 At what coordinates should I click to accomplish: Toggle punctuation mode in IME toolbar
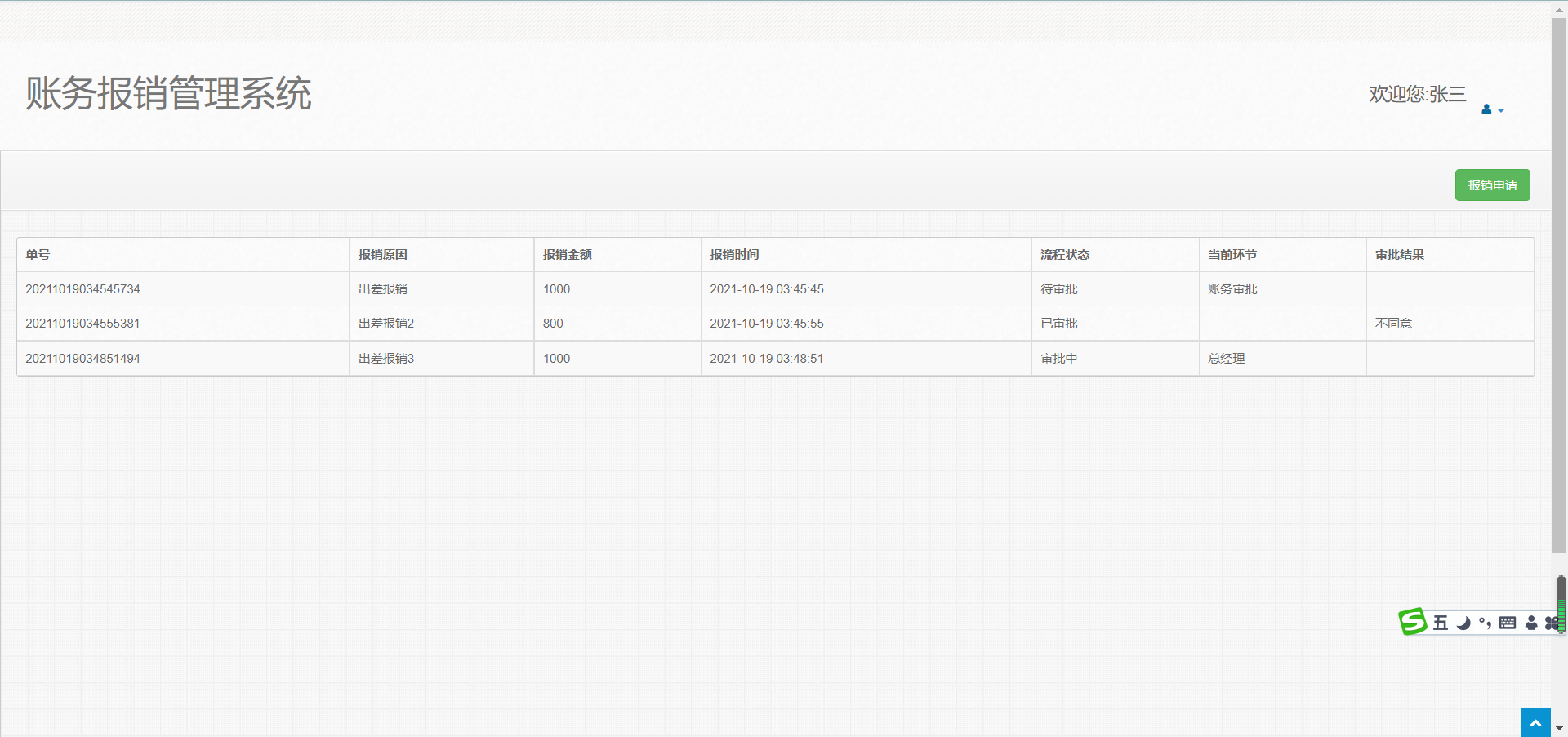[x=1485, y=623]
